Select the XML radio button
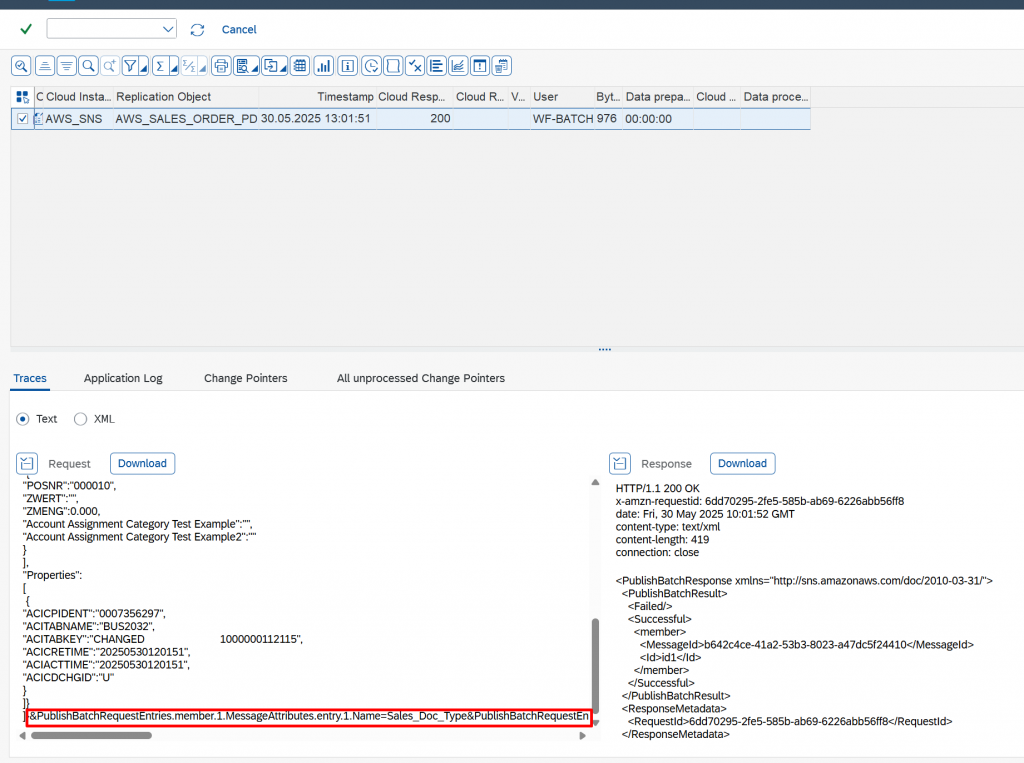The width and height of the screenshot is (1024, 763). coord(81,419)
